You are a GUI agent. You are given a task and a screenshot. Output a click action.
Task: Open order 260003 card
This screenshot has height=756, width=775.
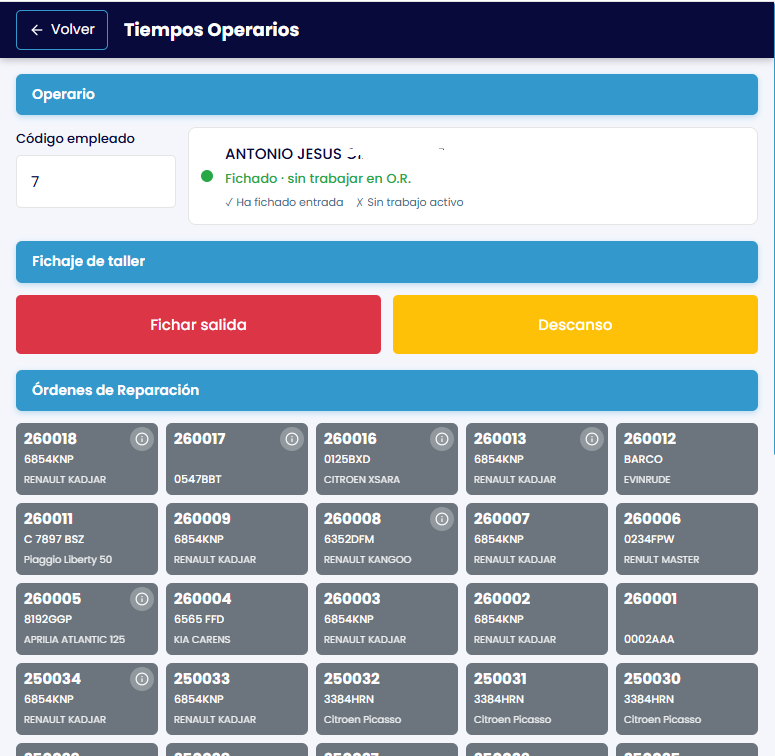(x=387, y=619)
